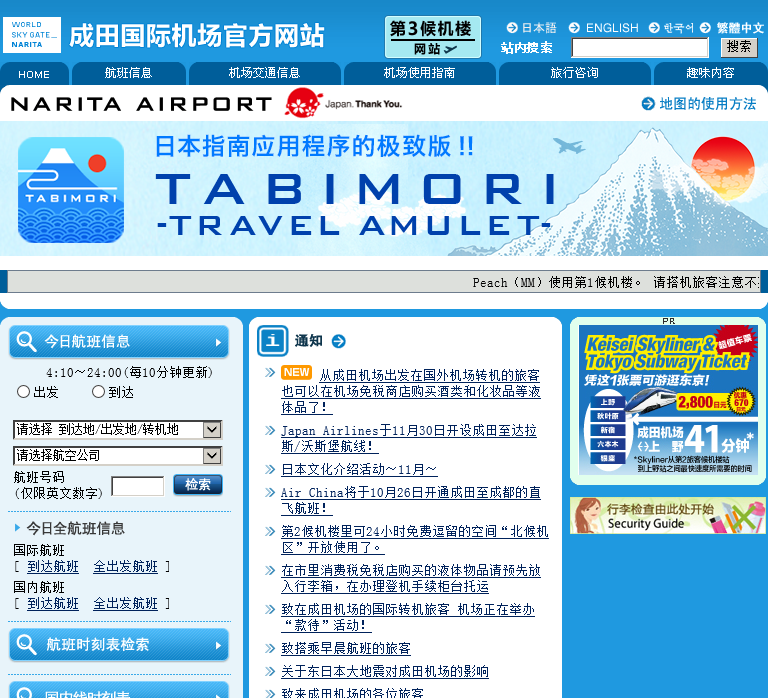Open domestic 全出发航班 link under 国内航班

click(125, 603)
